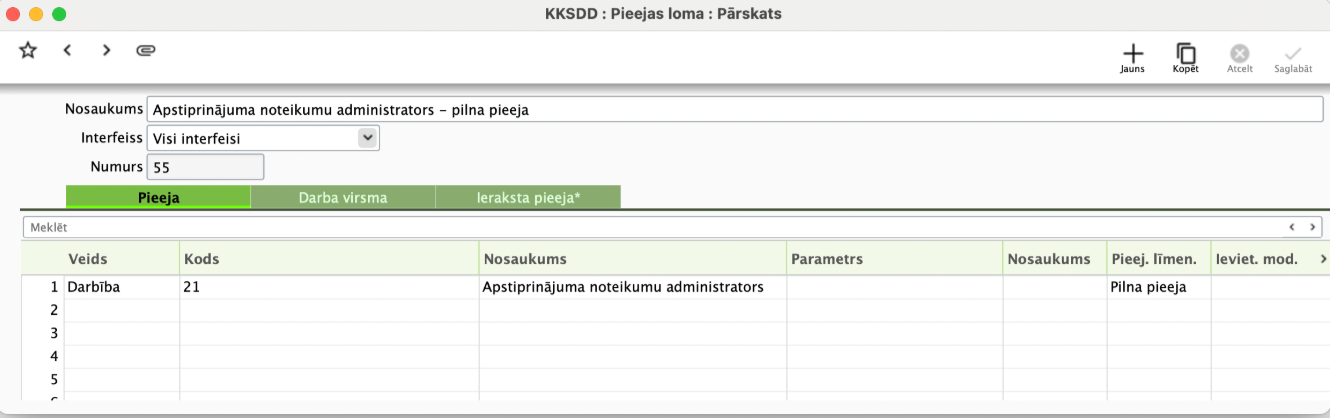Click search bar left arrow
This screenshot has width=1330, height=418.
[1291, 227]
